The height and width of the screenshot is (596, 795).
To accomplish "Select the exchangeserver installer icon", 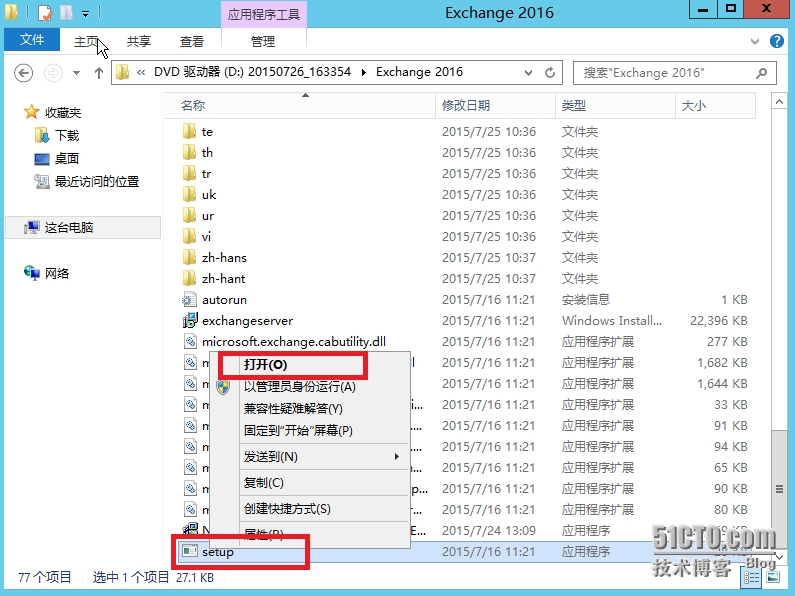I will click(190, 320).
